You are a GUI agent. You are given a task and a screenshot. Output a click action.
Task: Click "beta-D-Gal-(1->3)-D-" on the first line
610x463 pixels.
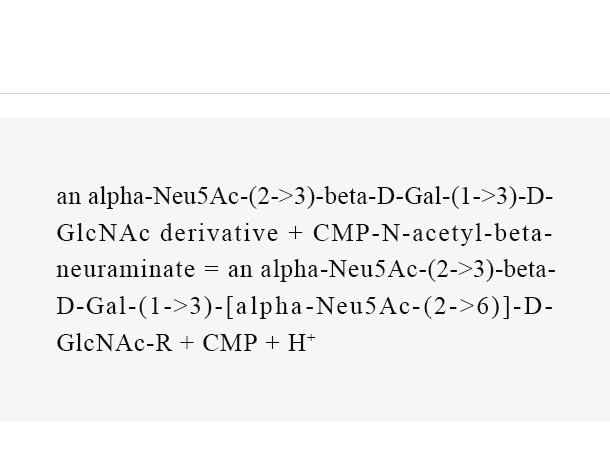438,197
